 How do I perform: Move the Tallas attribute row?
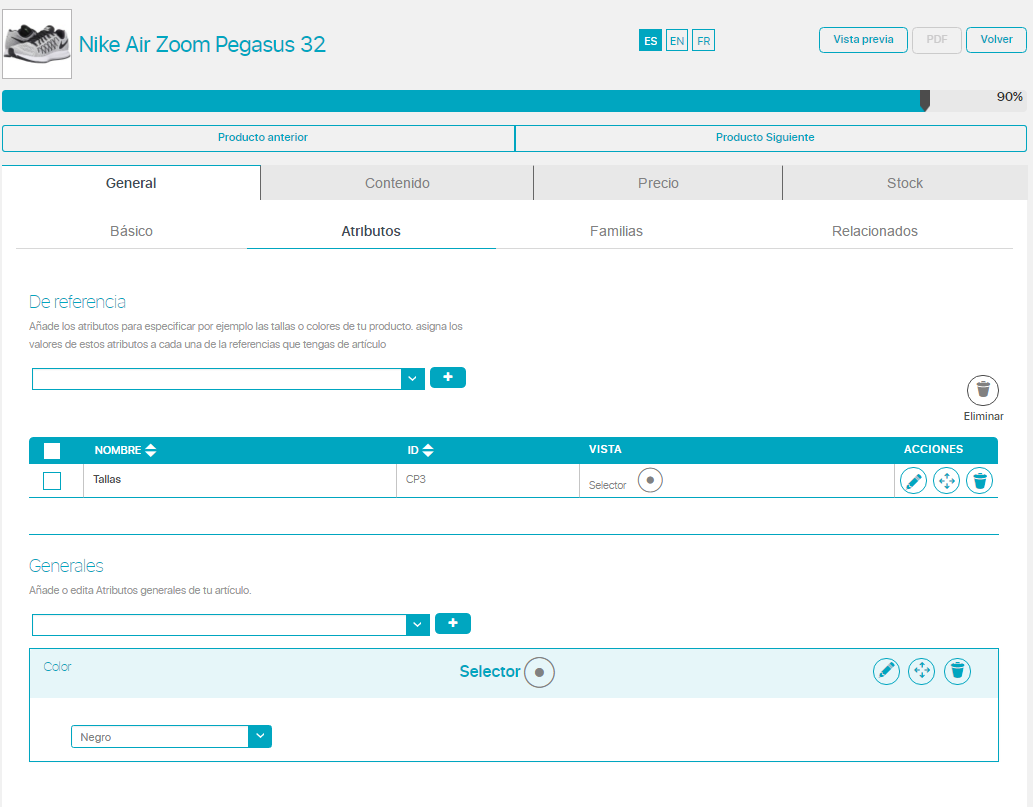946,481
